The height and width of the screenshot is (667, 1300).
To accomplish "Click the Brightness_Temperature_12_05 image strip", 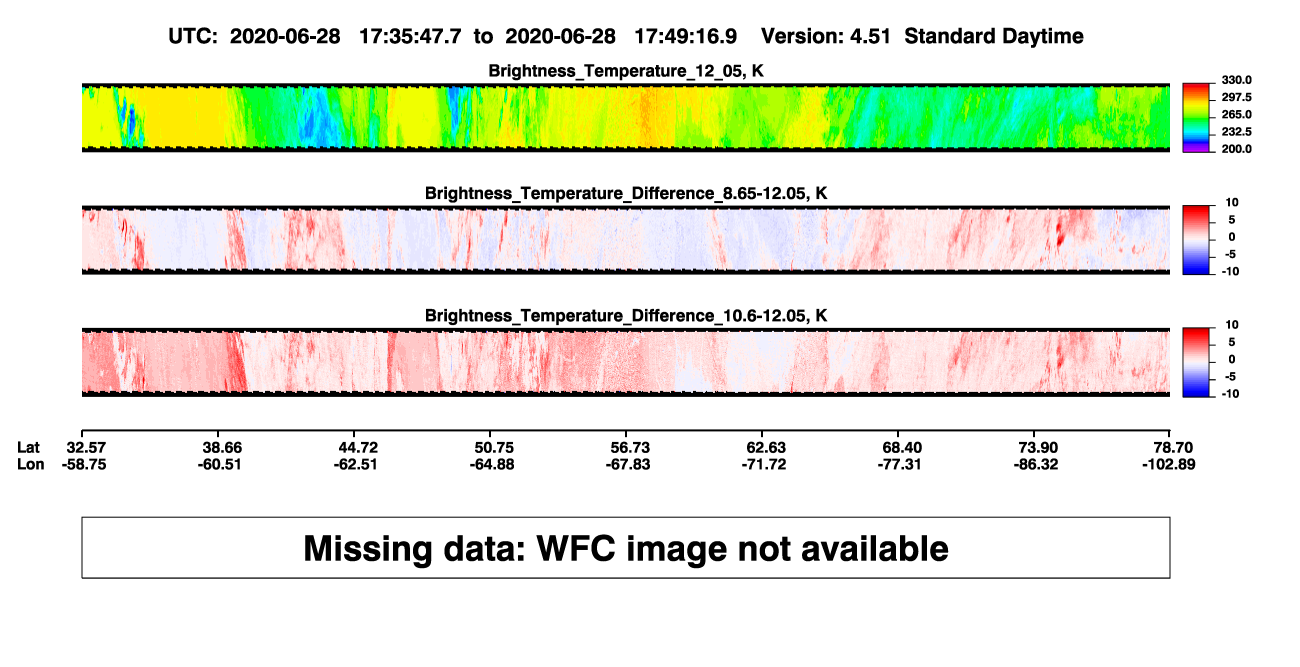I will click(626, 117).
